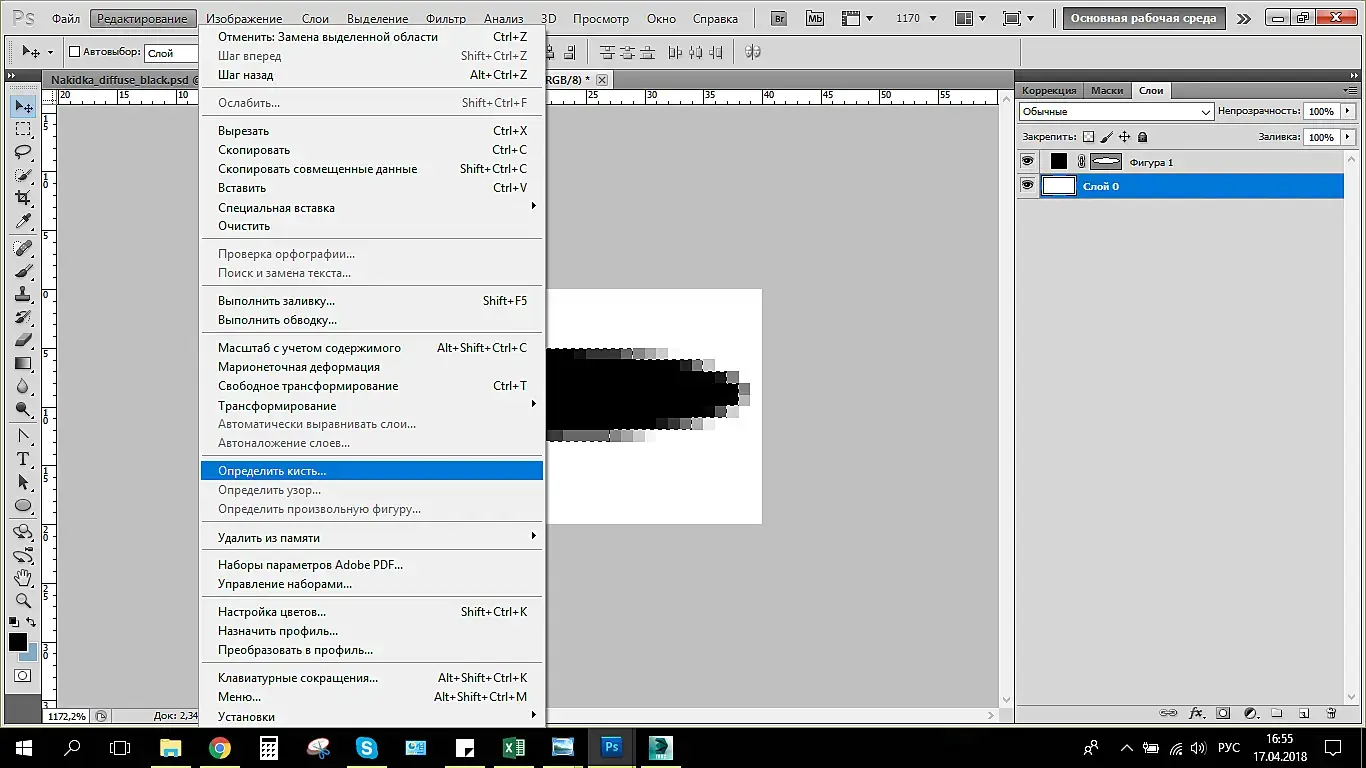The height and width of the screenshot is (768, 1366).
Task: Toggle lock transparent pixels
Action: coord(1089,137)
